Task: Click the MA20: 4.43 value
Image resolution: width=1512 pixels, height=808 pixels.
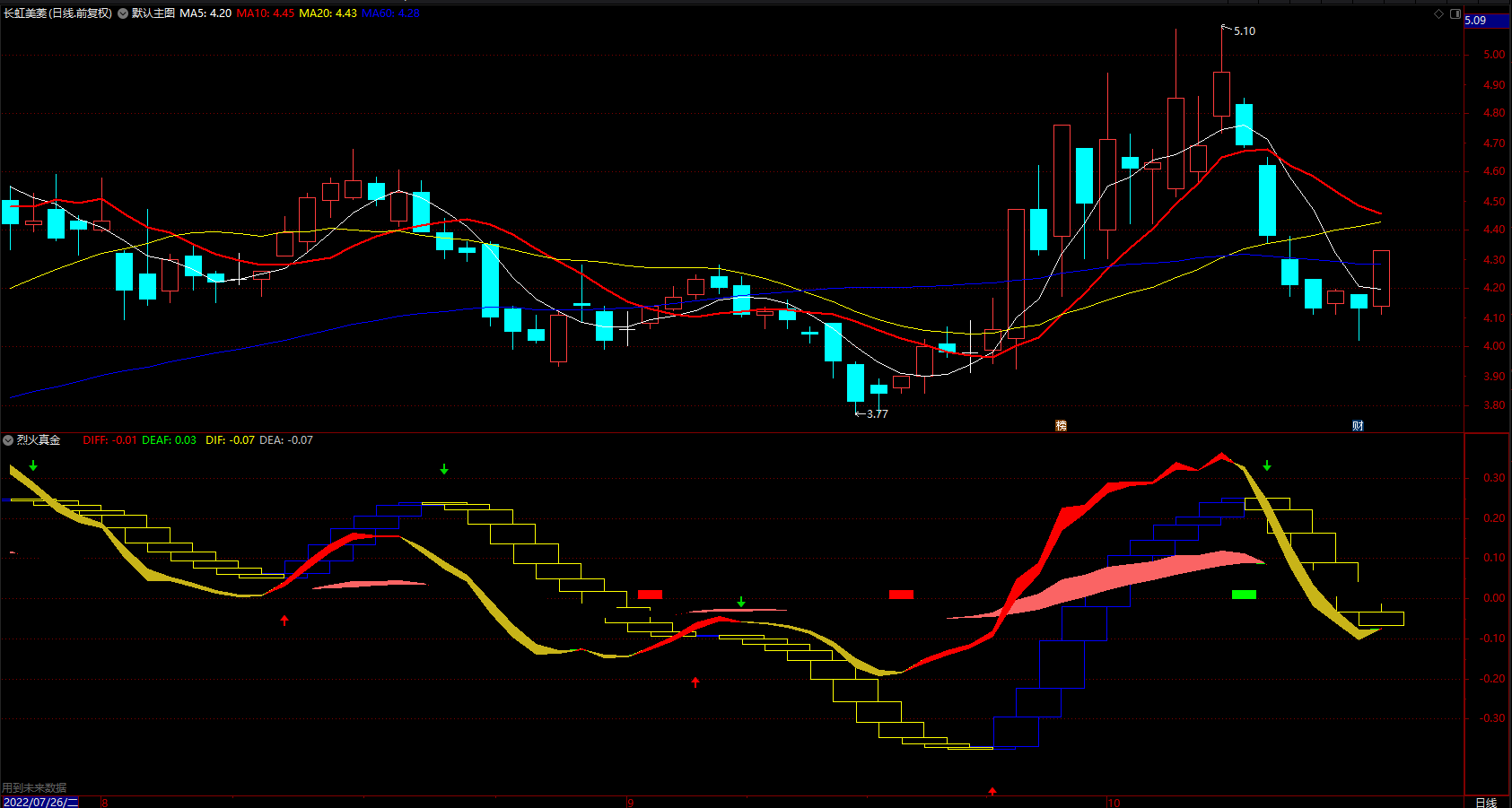Action: (328, 13)
